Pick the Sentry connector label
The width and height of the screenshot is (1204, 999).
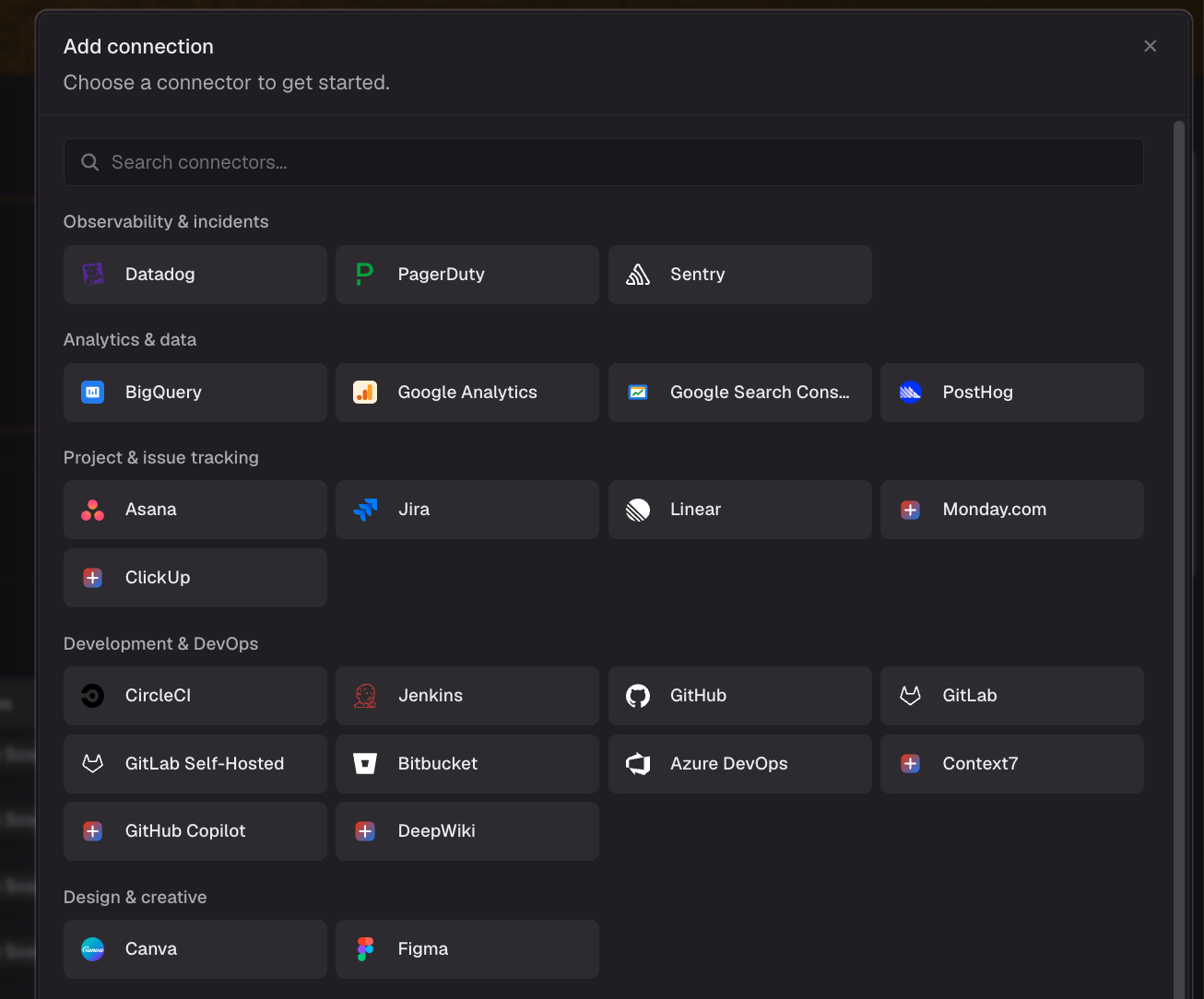[698, 275]
